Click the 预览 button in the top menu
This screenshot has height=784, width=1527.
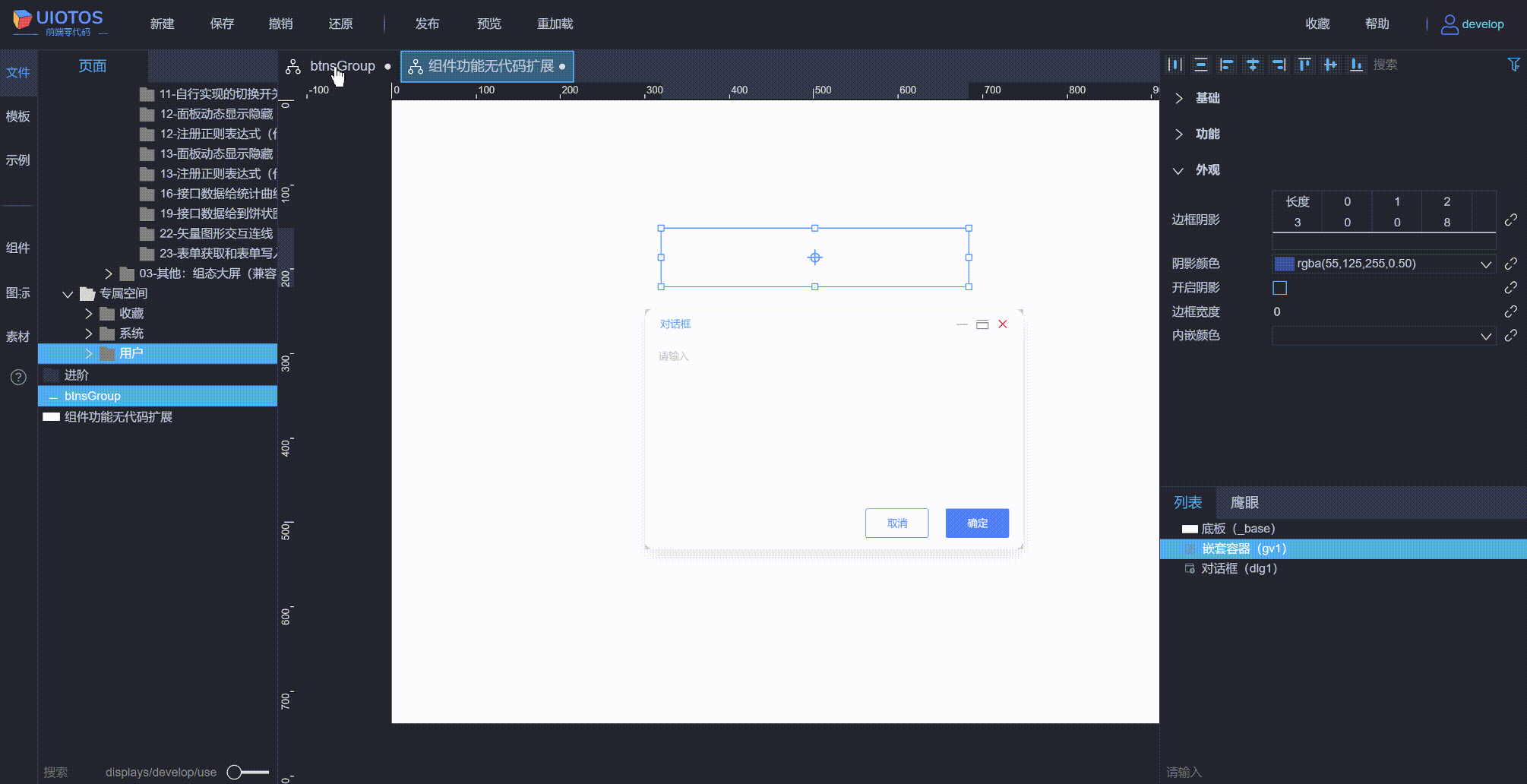point(488,24)
